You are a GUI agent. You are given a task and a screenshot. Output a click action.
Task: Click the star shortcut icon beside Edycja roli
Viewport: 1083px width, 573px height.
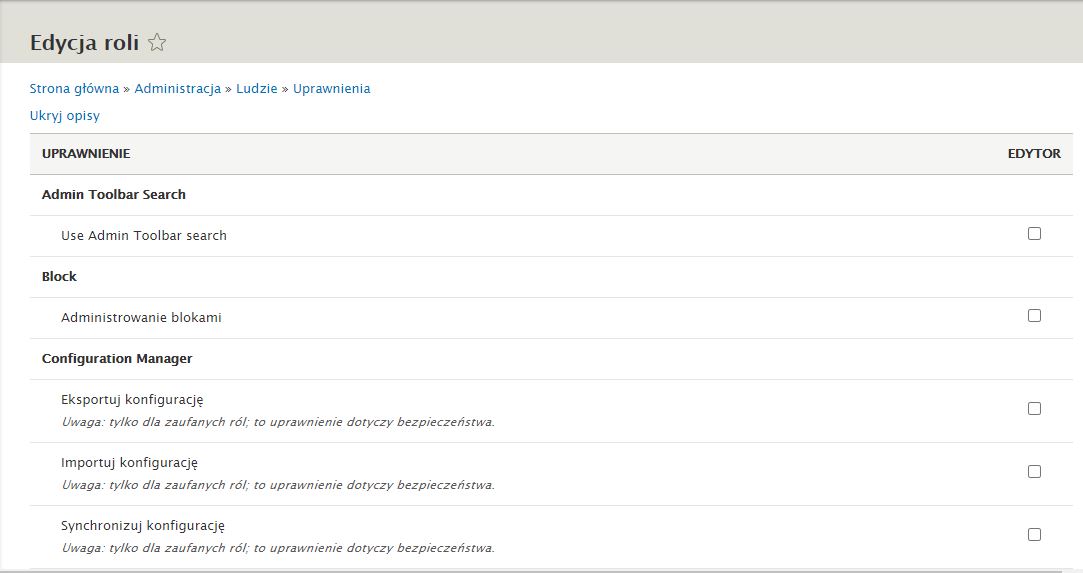click(x=157, y=42)
